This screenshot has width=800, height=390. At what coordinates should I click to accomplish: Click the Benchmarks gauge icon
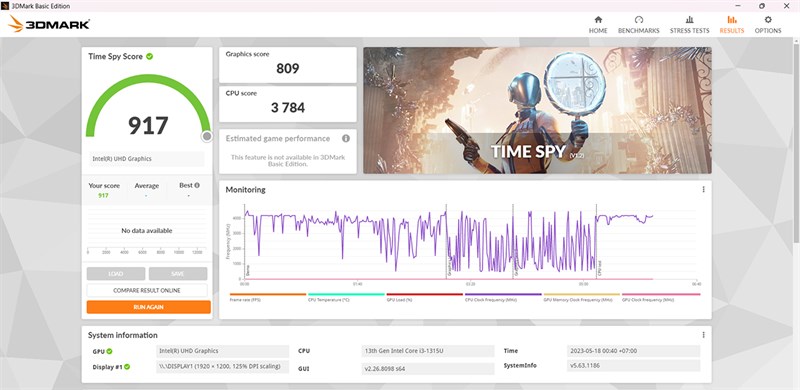point(639,19)
